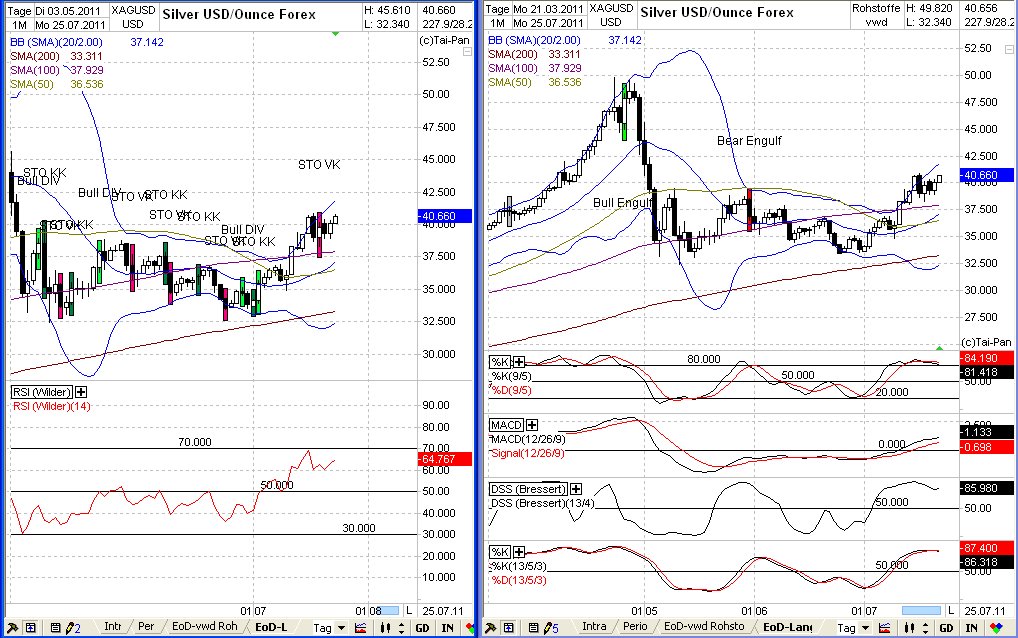The height and width of the screenshot is (638, 1018).
Task: Expand the DSS (Bressert) plus box
Action: [575, 489]
